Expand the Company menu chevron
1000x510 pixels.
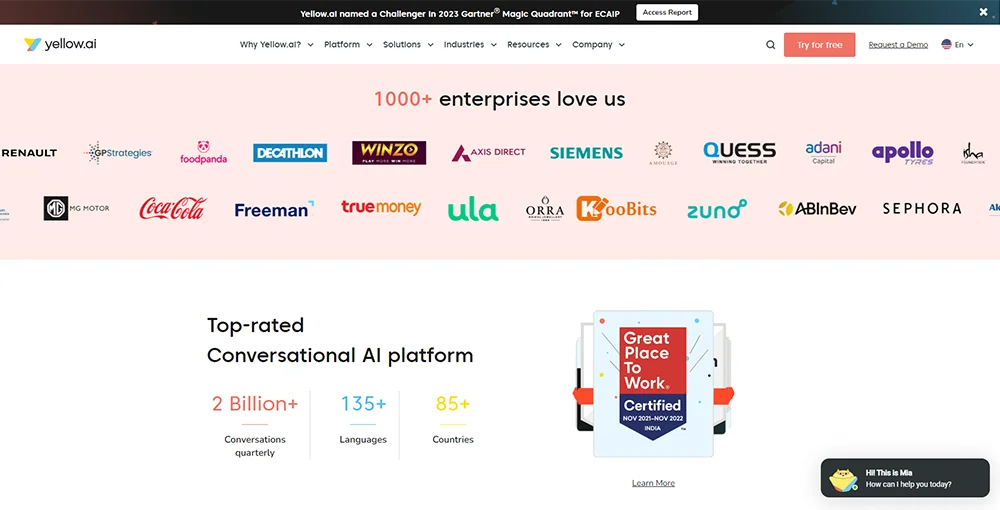click(x=622, y=45)
